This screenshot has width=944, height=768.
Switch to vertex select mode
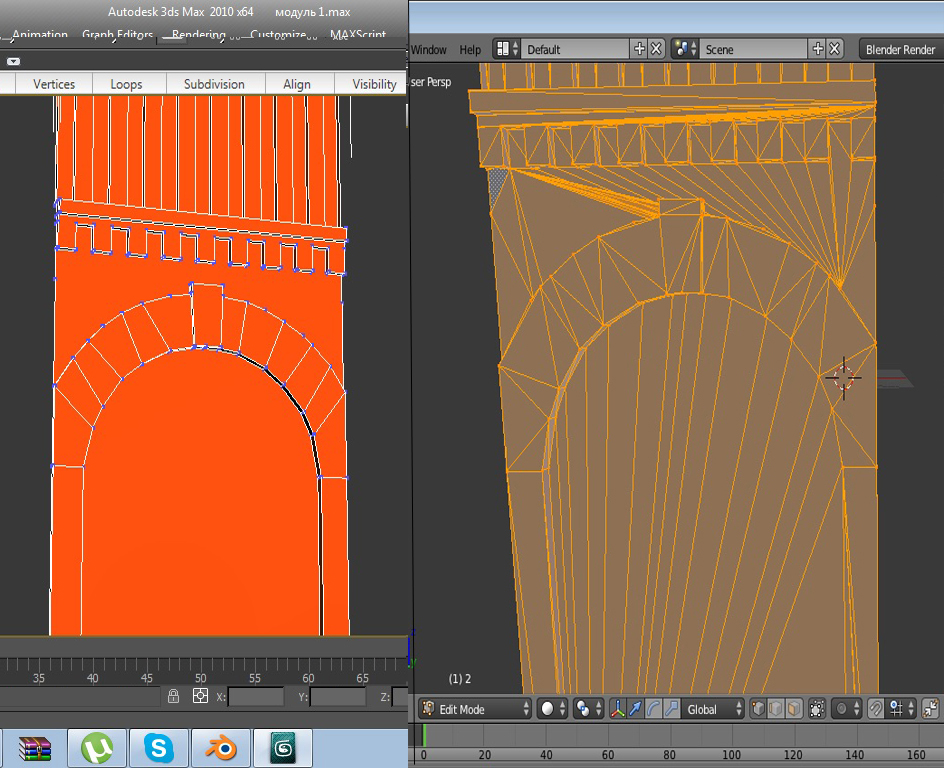[x=759, y=709]
